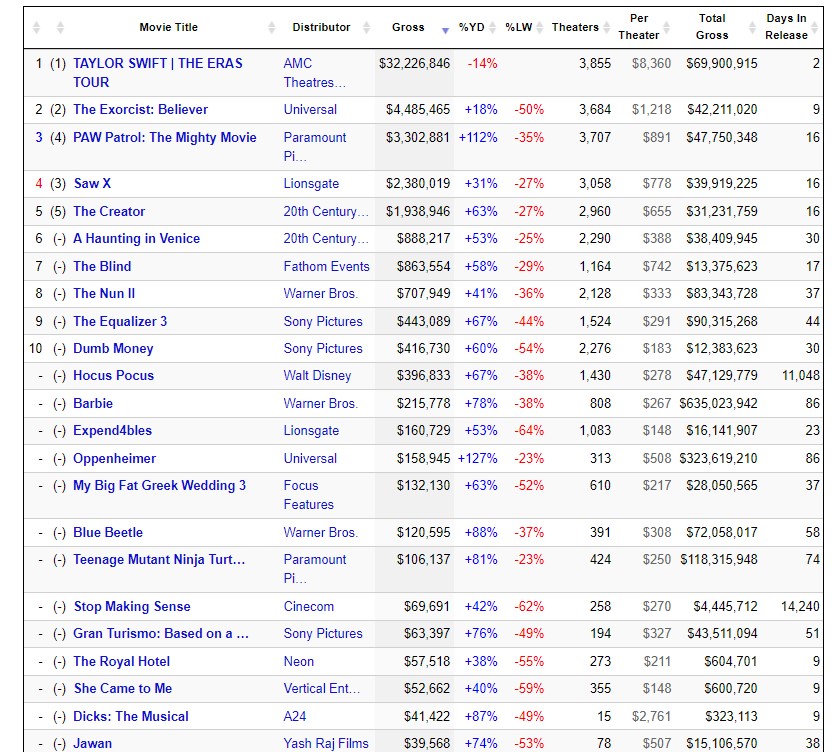Sort by the %LW column header
This screenshot has width=839, height=752.
(518, 27)
